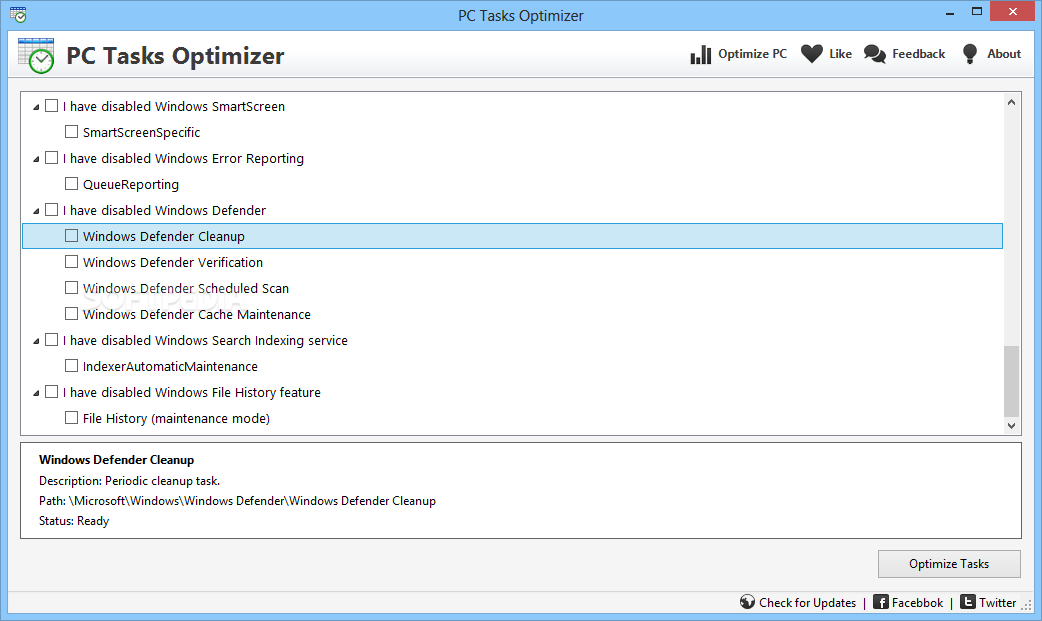Open the Twitter link text
The height and width of the screenshot is (621, 1042).
coord(997,602)
